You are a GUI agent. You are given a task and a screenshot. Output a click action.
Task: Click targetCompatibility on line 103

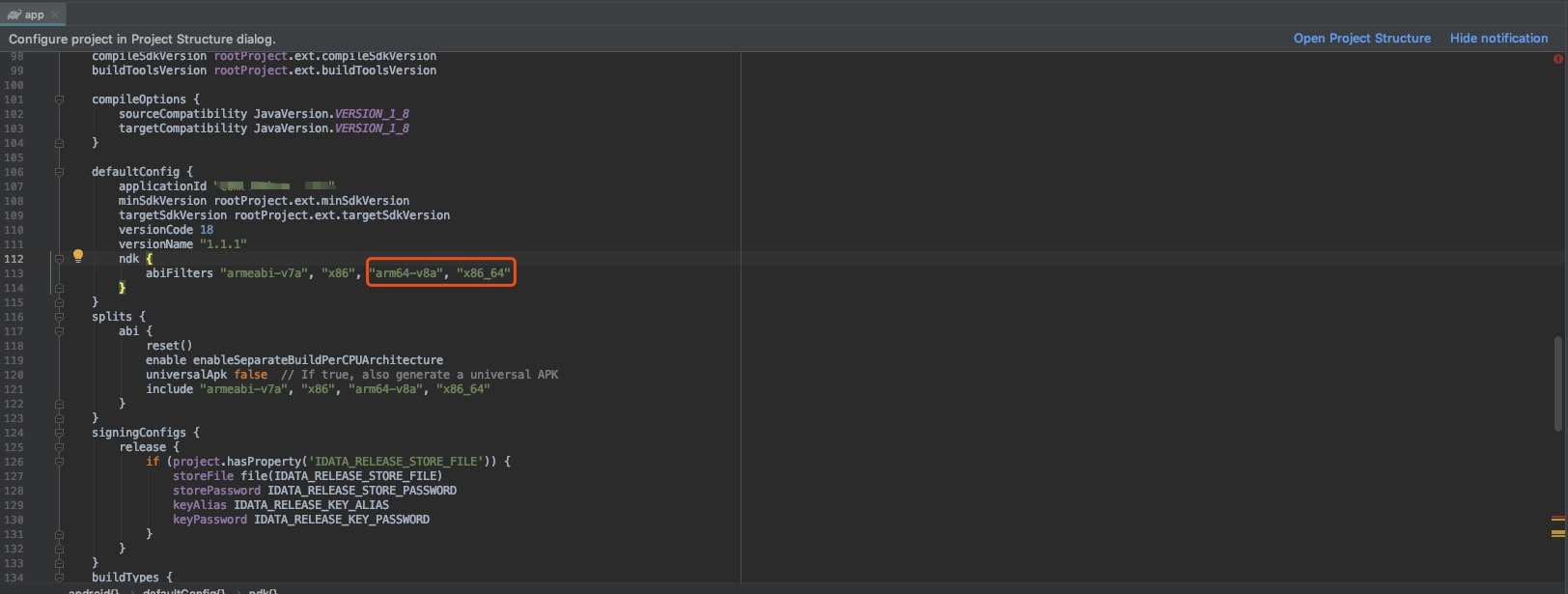[182, 128]
